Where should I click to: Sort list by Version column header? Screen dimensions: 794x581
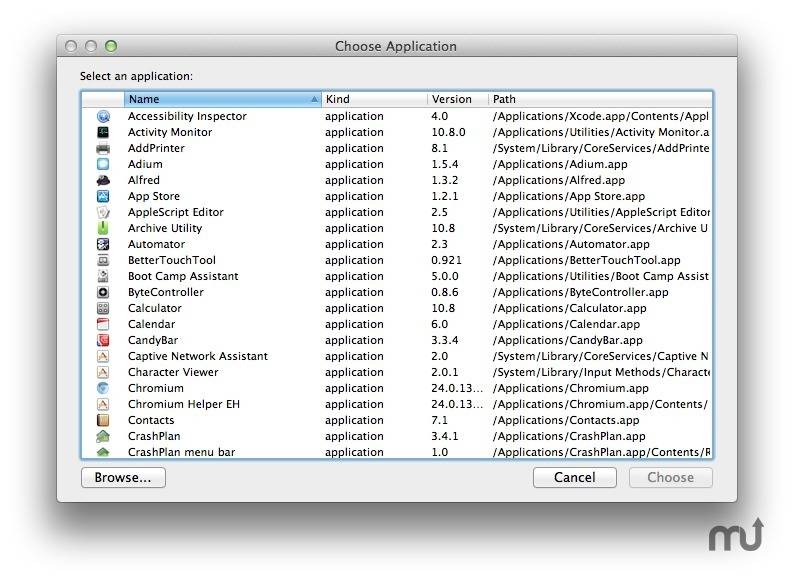click(456, 99)
